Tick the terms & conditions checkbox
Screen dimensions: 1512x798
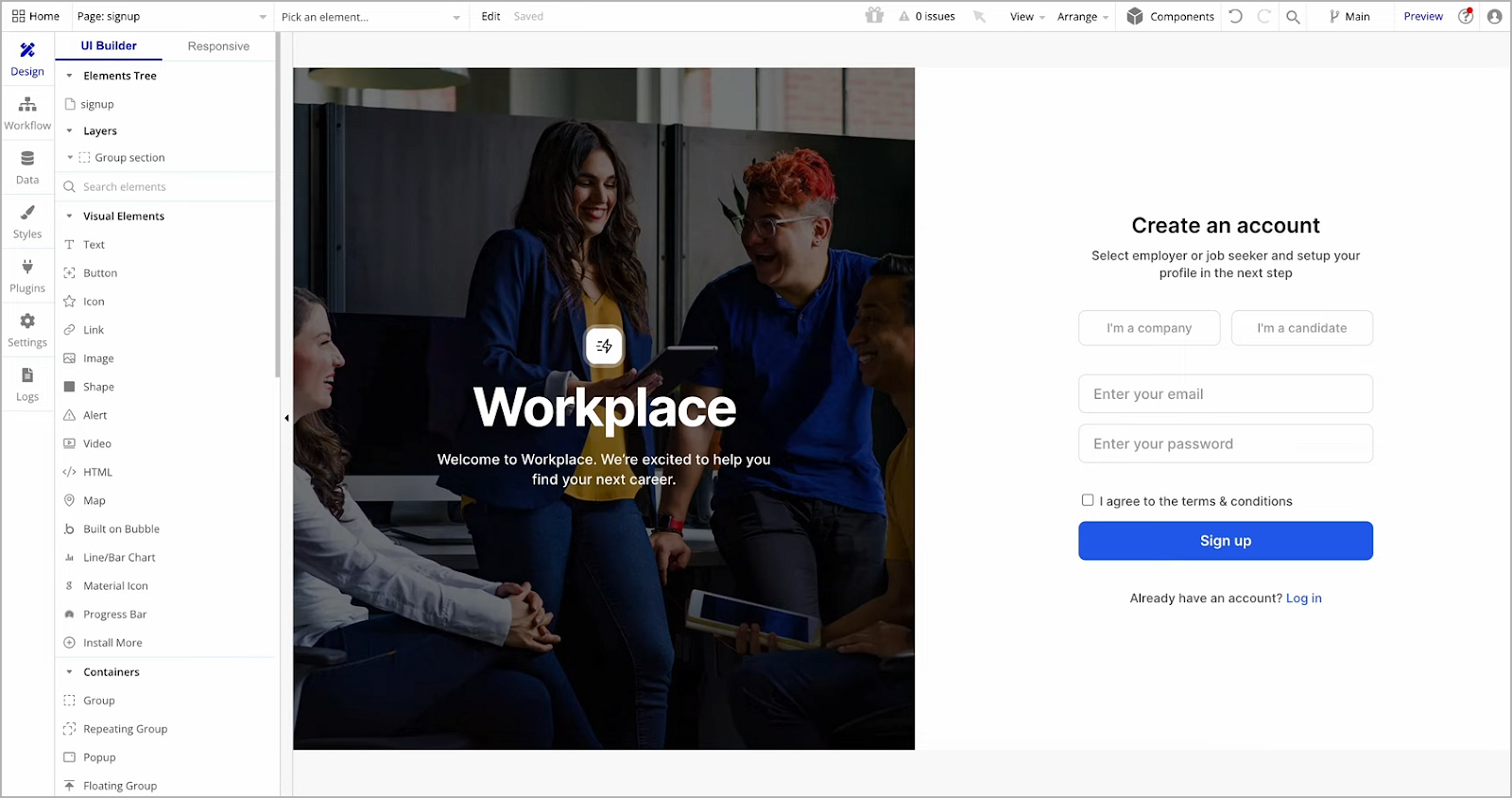(1088, 500)
